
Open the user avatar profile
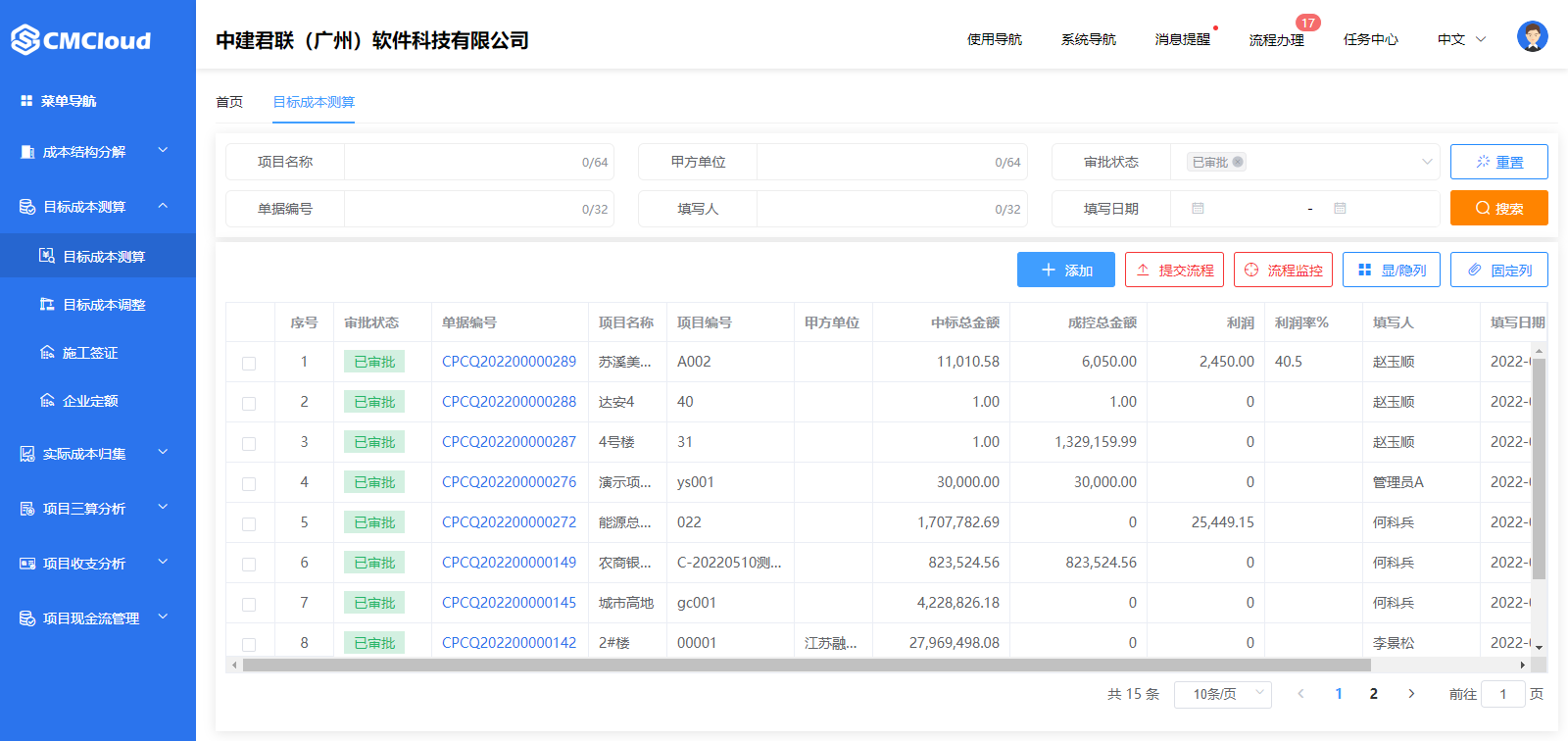[x=1532, y=36]
